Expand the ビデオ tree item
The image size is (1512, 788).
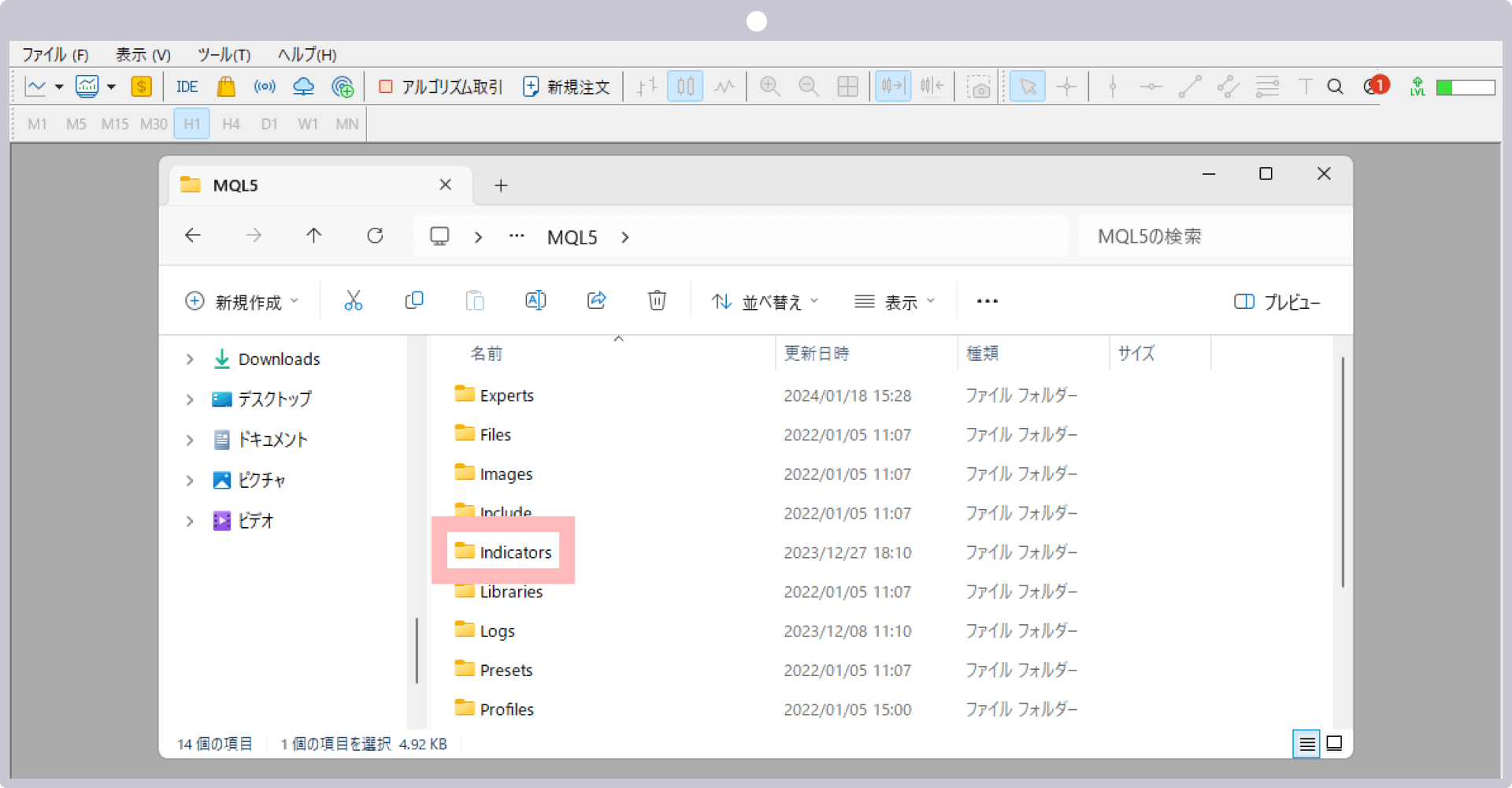point(190,521)
